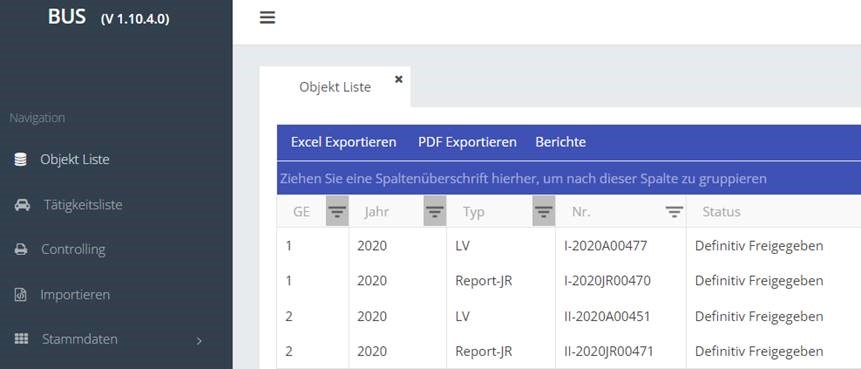Open the Nr. column filter
861x369 pixels.
tap(674, 211)
